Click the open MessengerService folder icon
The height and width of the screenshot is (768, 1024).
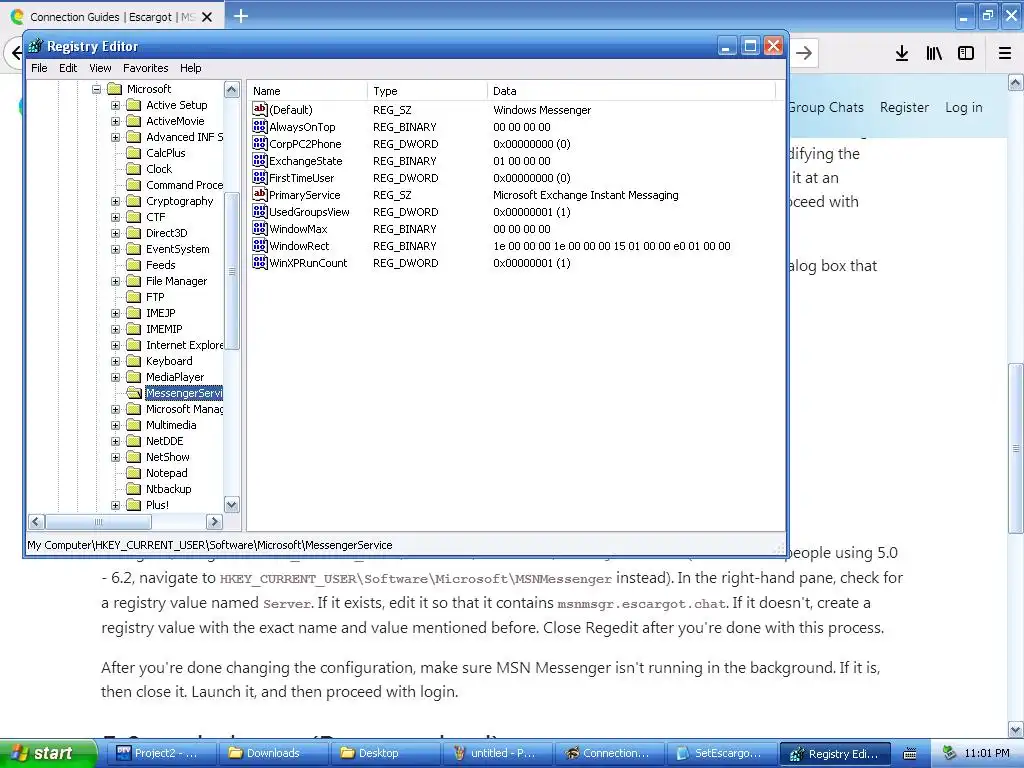[134, 393]
